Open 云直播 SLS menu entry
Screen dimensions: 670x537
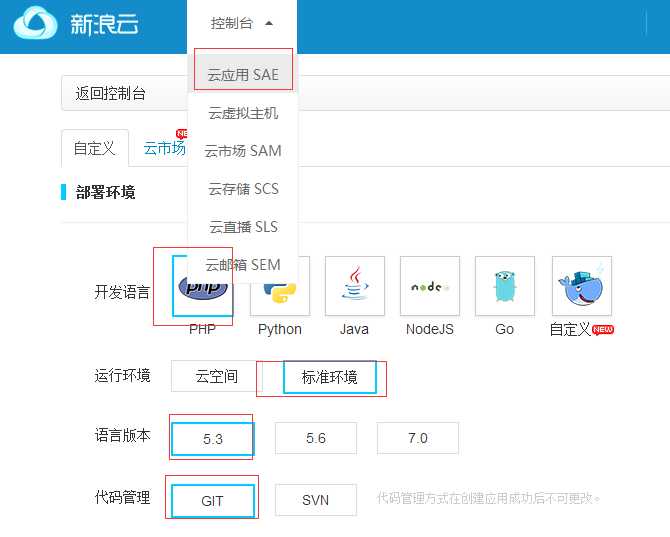tap(243, 227)
